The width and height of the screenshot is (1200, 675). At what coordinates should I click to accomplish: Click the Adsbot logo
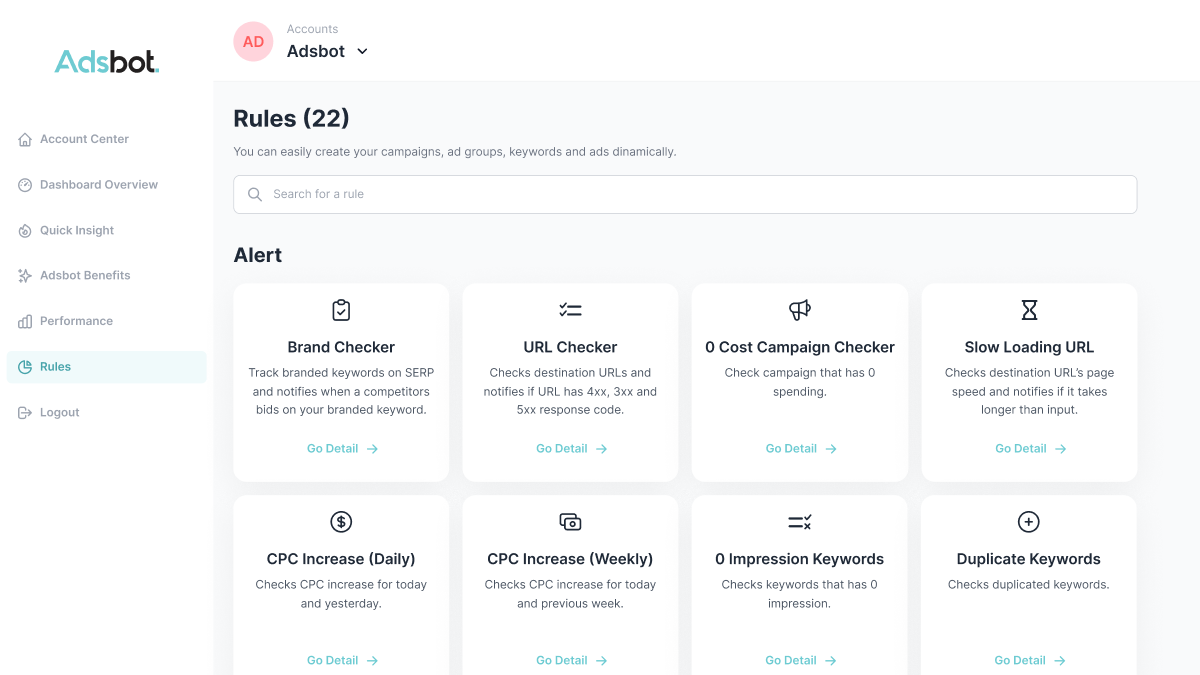point(106,62)
